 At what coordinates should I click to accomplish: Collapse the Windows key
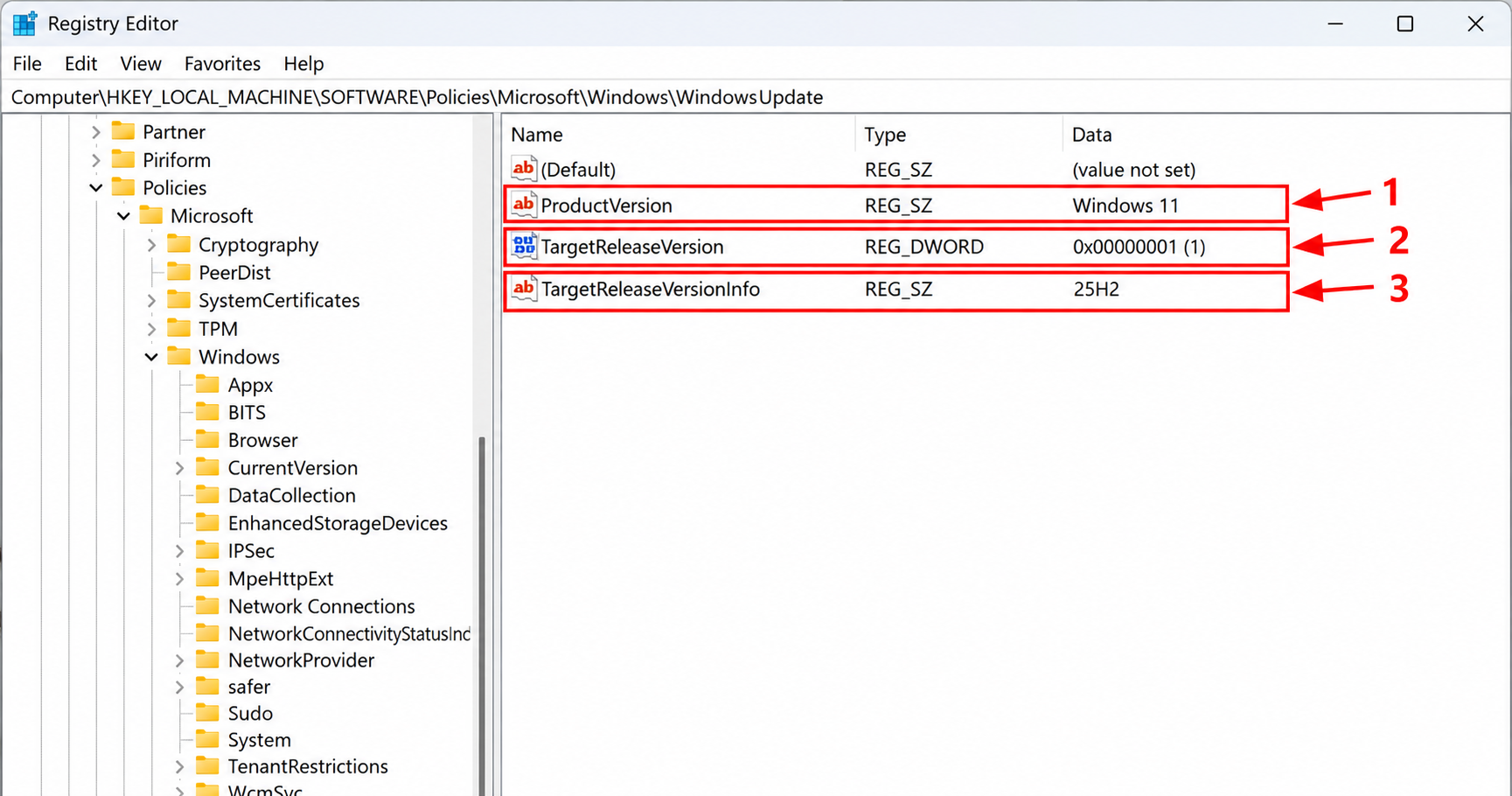click(x=151, y=357)
